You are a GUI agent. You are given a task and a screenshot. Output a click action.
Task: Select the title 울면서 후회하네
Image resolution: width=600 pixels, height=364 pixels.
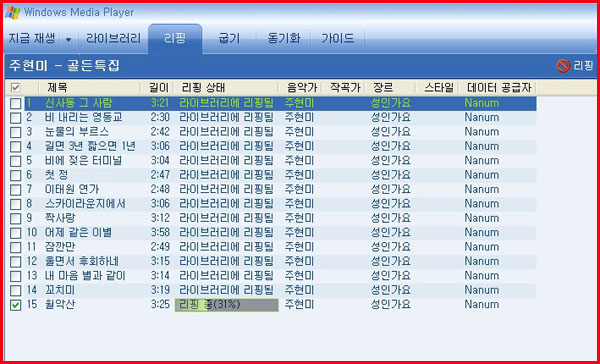click(x=82, y=262)
